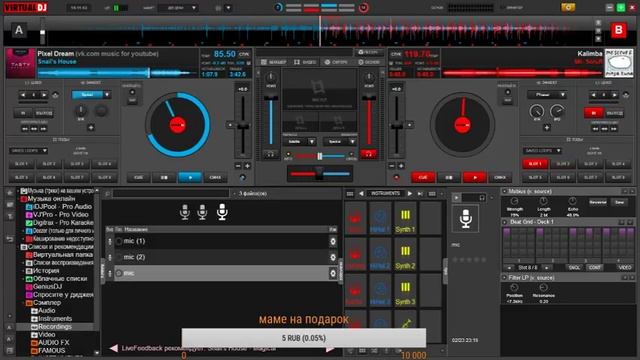Image resolution: width=640 pixels, height=360 pixels.
Task: Click the VIDEO button in Beat Grid panel
Action: (x=624, y=267)
